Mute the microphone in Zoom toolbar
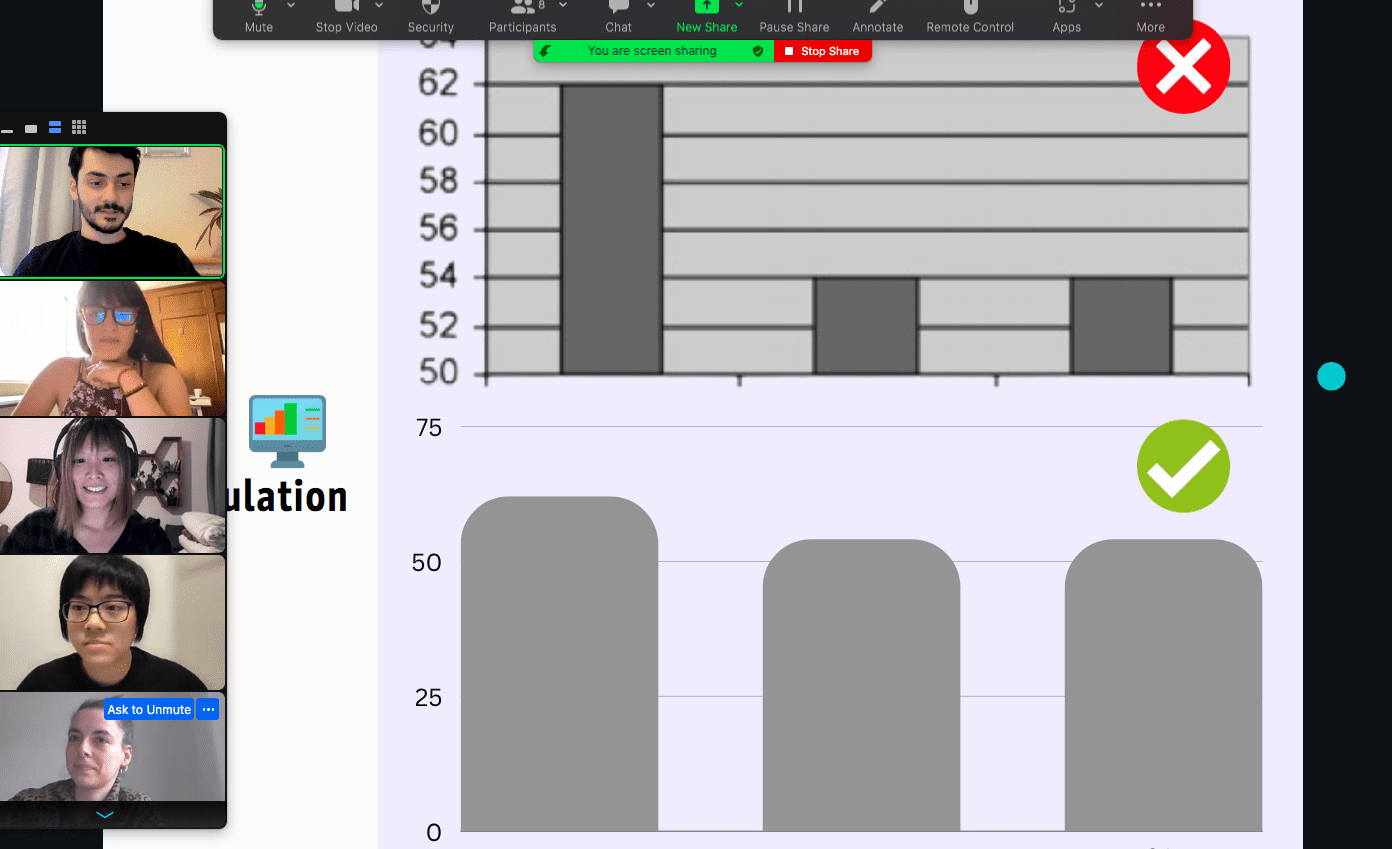This screenshot has width=1392, height=849. 259,16
